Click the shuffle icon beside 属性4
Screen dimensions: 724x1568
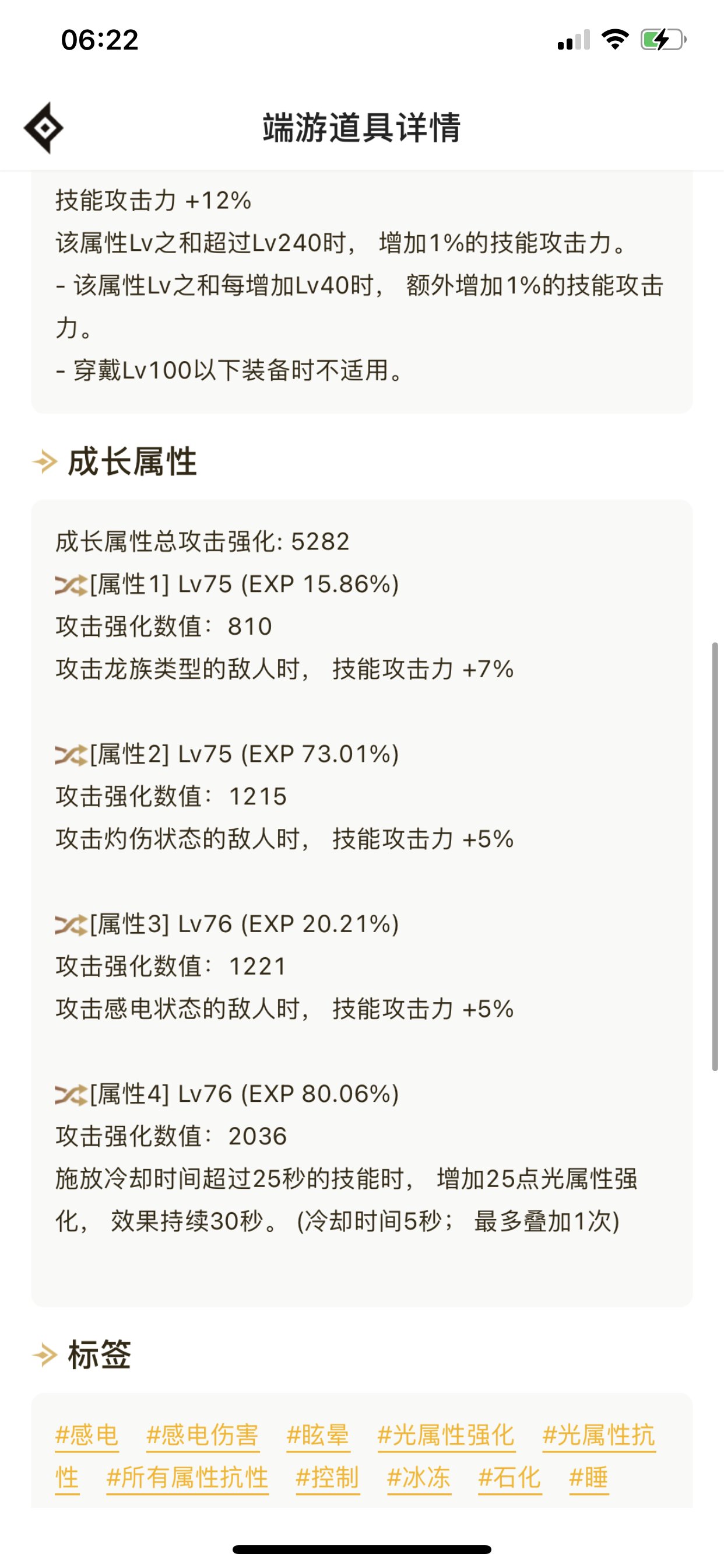click(x=71, y=1094)
